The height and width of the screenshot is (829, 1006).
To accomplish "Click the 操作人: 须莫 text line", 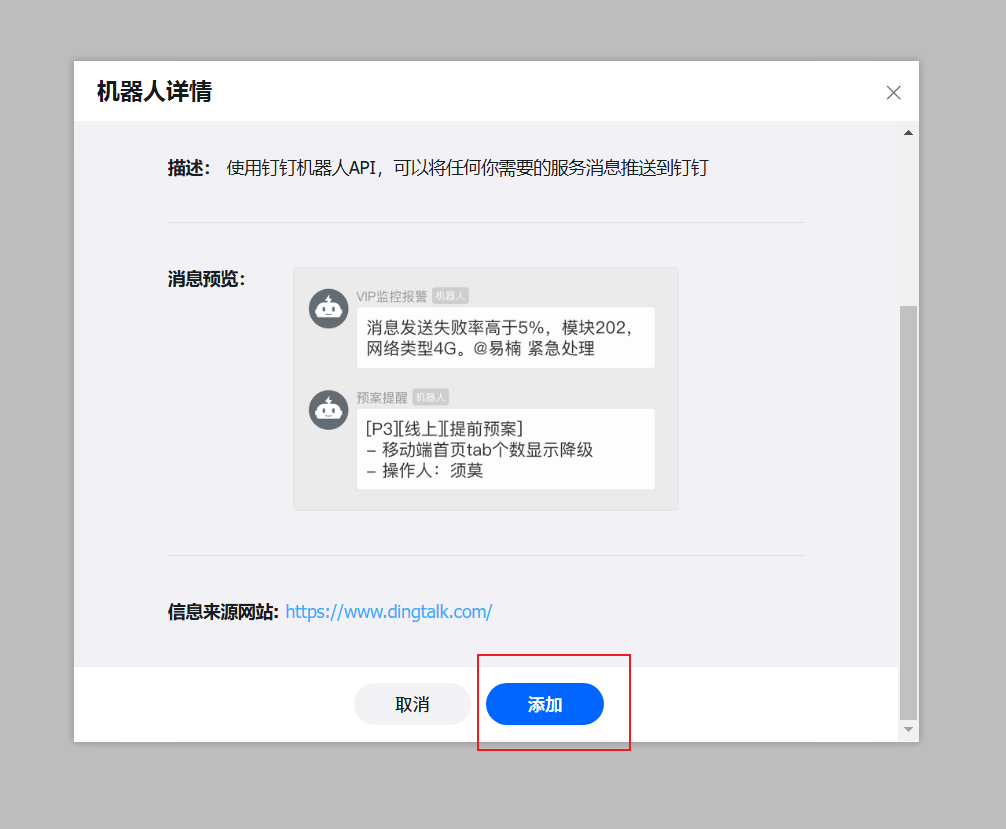I will coord(425,470).
